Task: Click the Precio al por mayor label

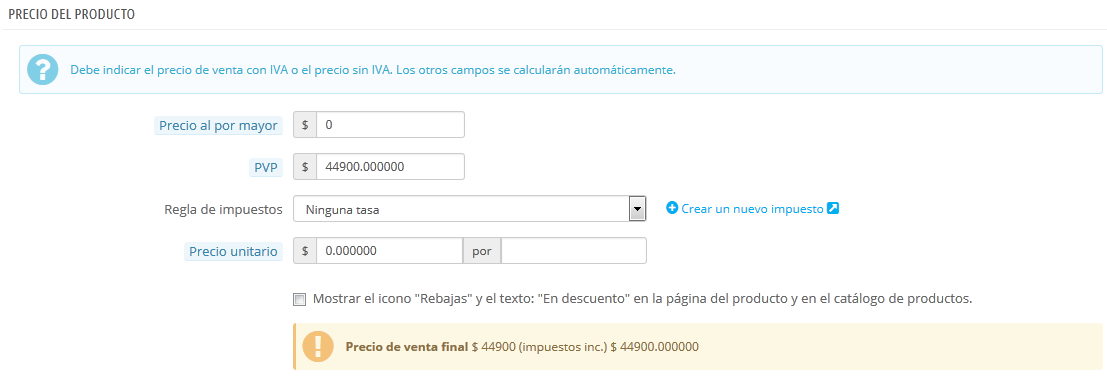Action: (x=218, y=126)
